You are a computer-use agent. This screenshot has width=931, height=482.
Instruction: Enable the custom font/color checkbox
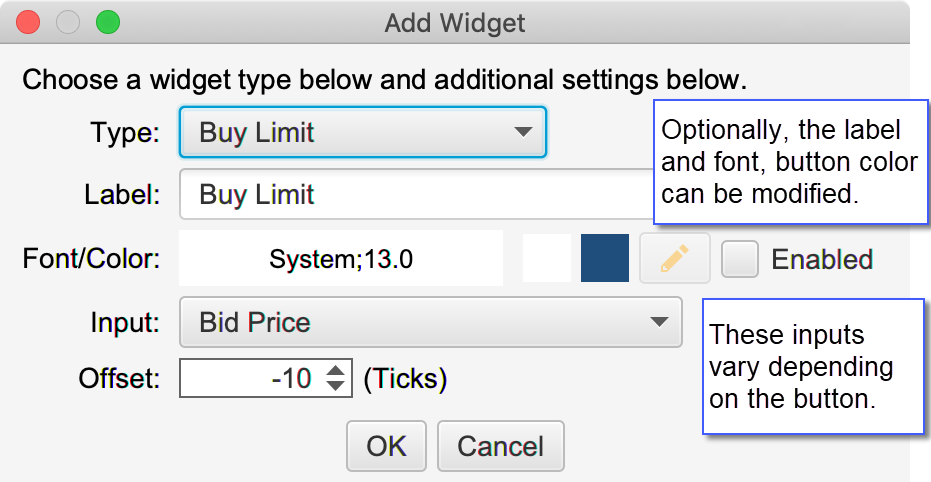click(740, 259)
